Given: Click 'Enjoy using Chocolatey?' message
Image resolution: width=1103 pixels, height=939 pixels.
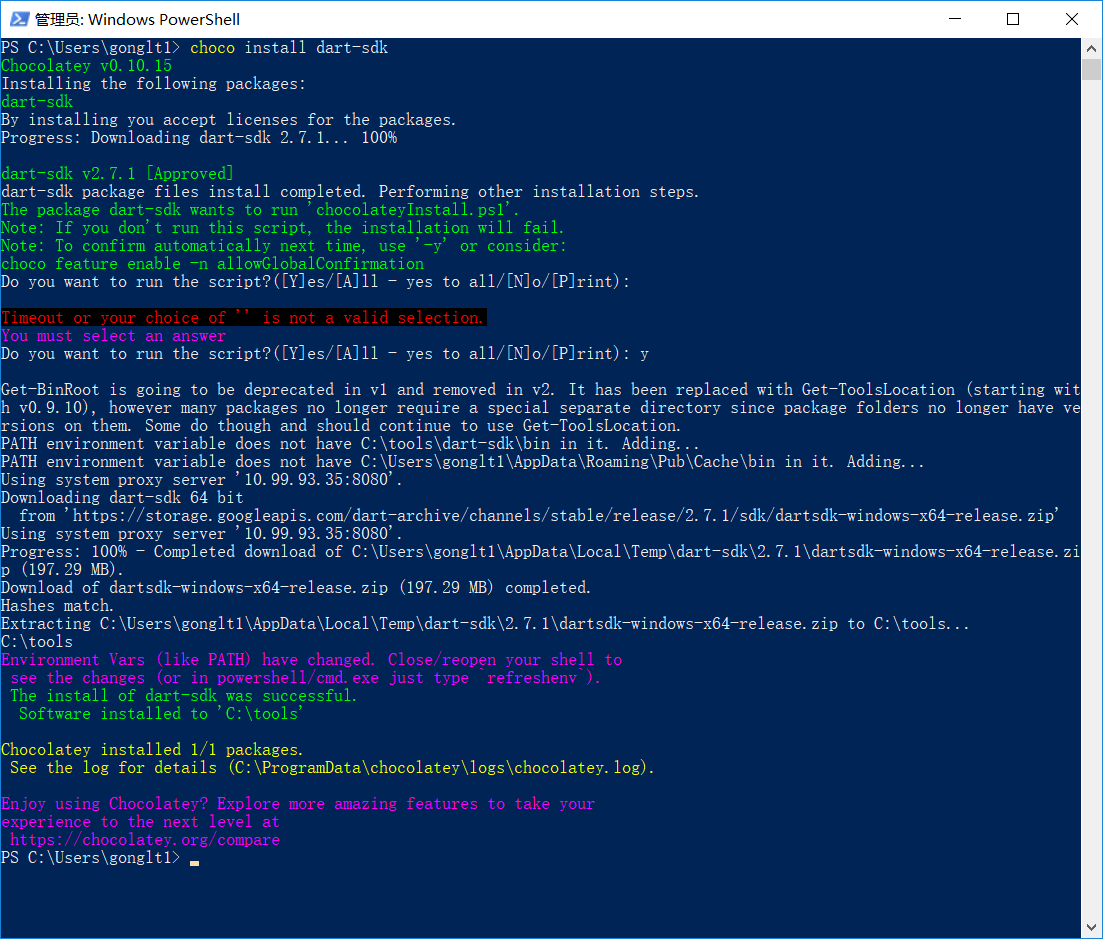Looking at the screenshot, I should point(298,804).
